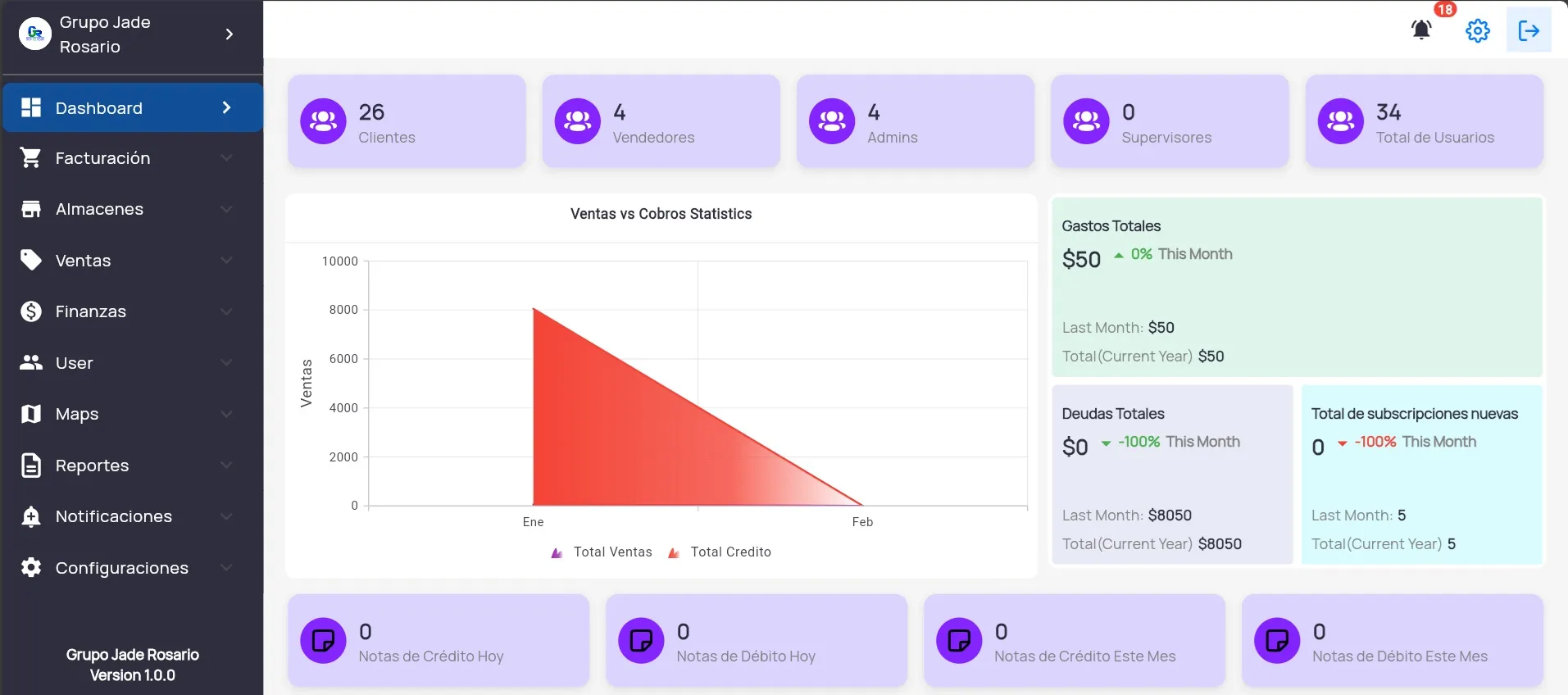Screen dimensions: 1568x695
Task: Click the Total de Usuarios card
Action: pyautogui.click(x=1425, y=121)
